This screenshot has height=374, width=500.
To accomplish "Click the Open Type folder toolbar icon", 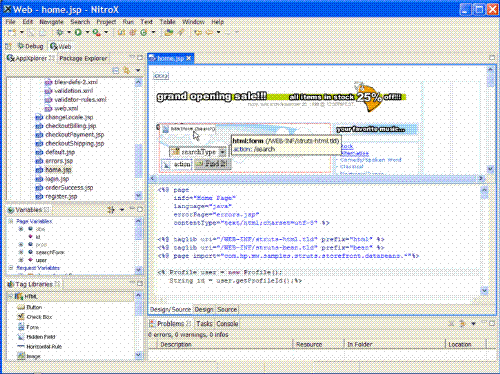I will click(x=169, y=32).
